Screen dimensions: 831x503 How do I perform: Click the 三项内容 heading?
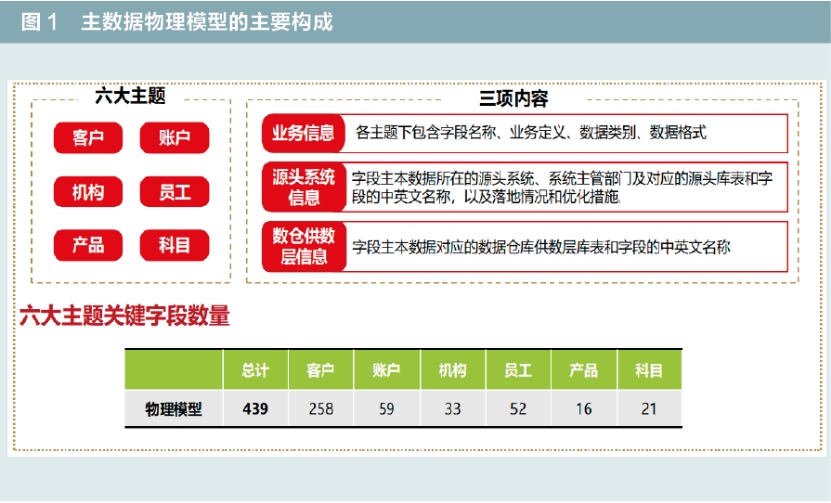click(x=514, y=99)
